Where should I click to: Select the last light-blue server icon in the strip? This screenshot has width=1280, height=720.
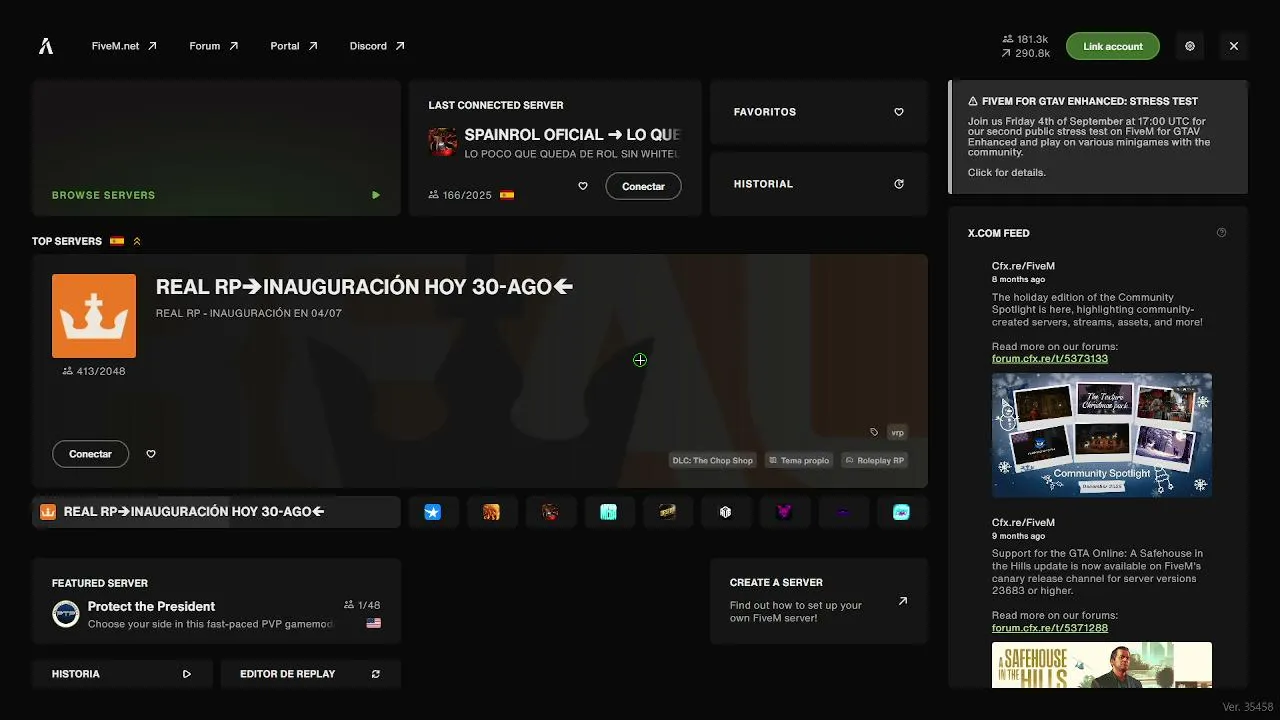point(901,512)
